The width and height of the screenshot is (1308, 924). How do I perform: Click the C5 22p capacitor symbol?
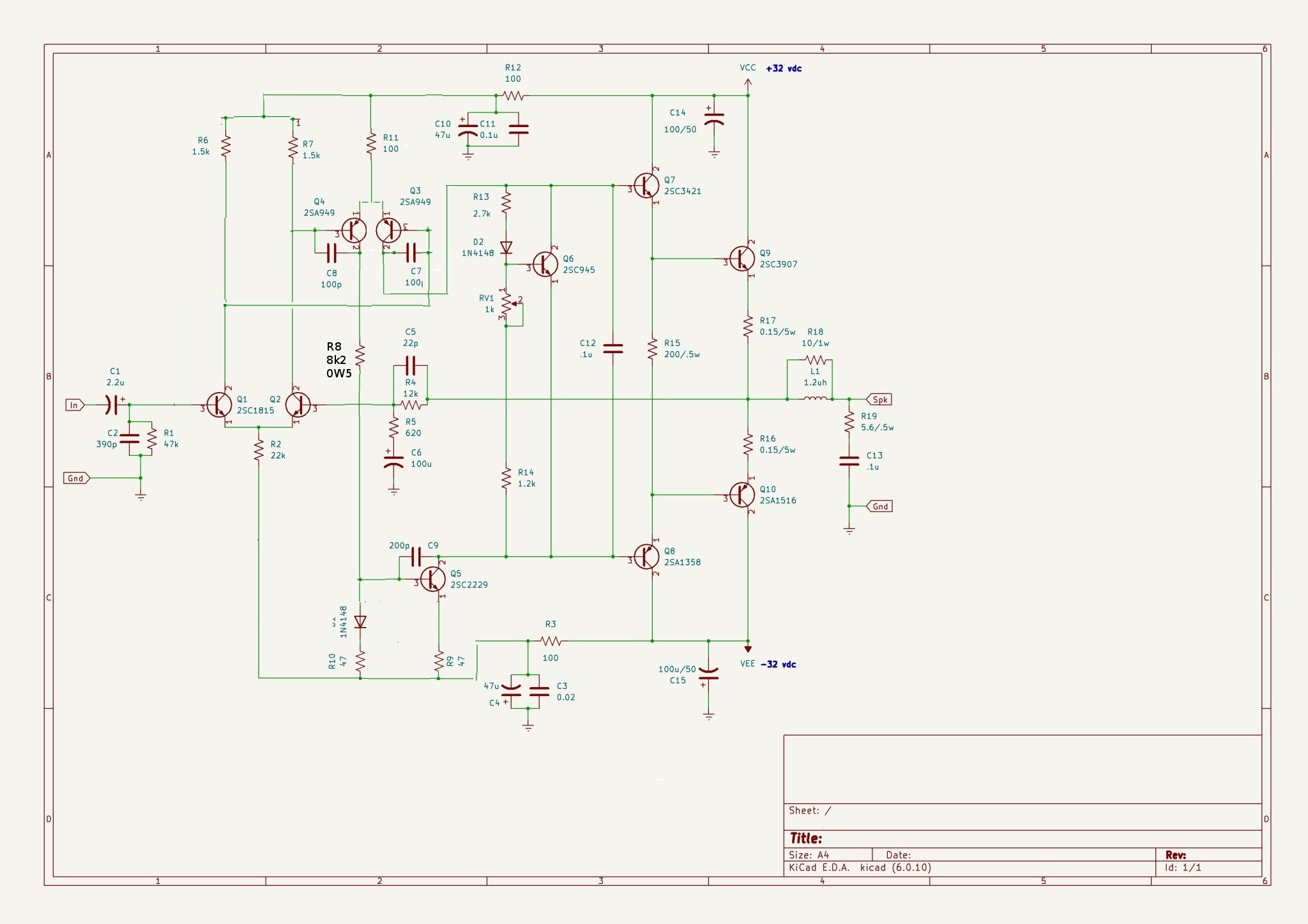tap(411, 366)
